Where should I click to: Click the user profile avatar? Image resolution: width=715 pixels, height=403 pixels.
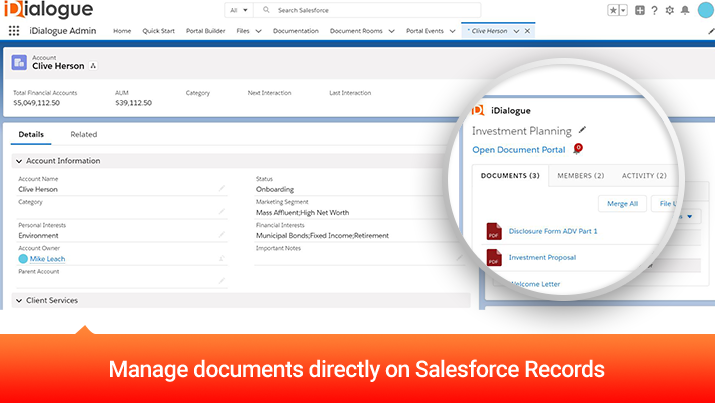pyautogui.click(x=706, y=10)
